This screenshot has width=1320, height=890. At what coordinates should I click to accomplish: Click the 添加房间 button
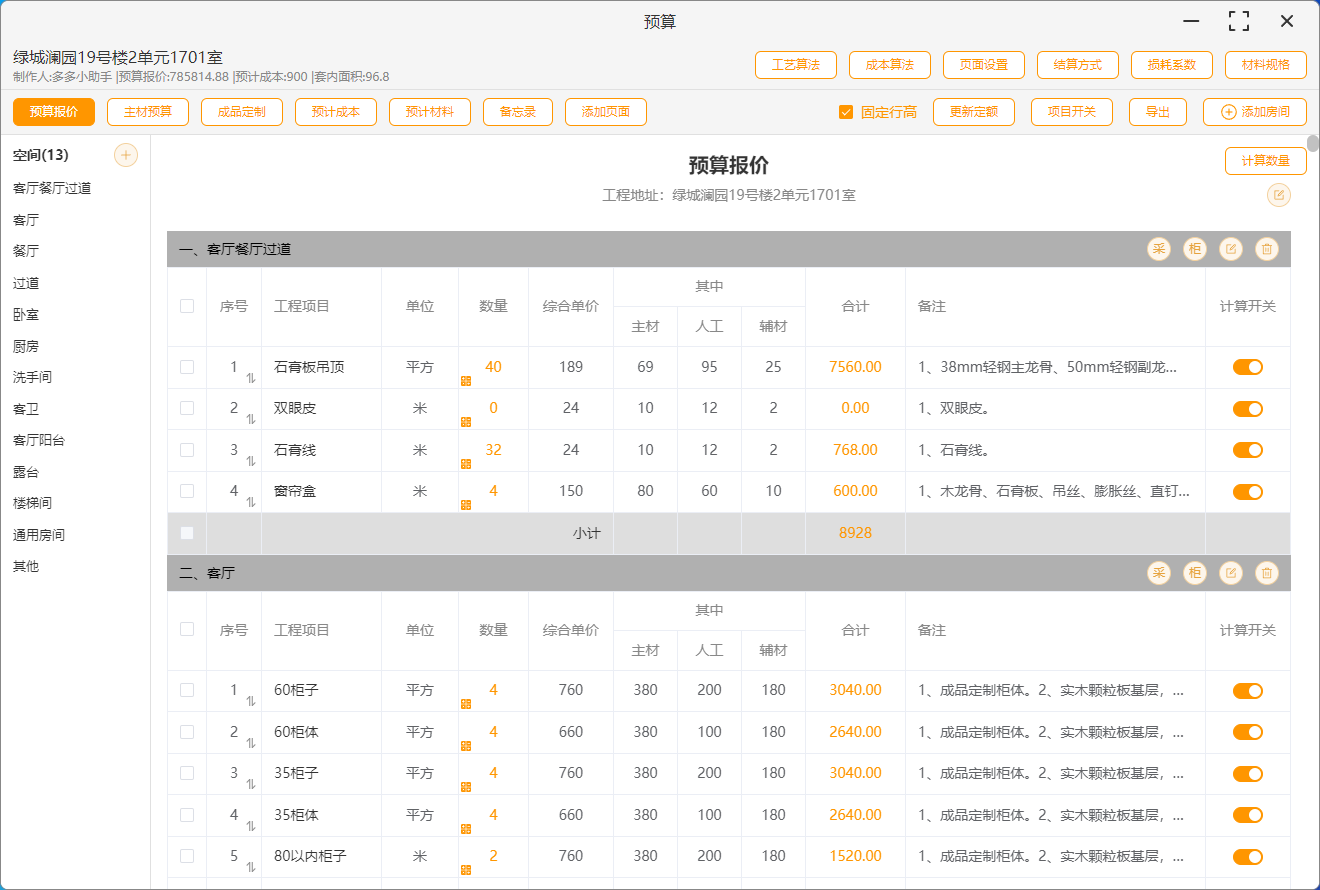1254,112
